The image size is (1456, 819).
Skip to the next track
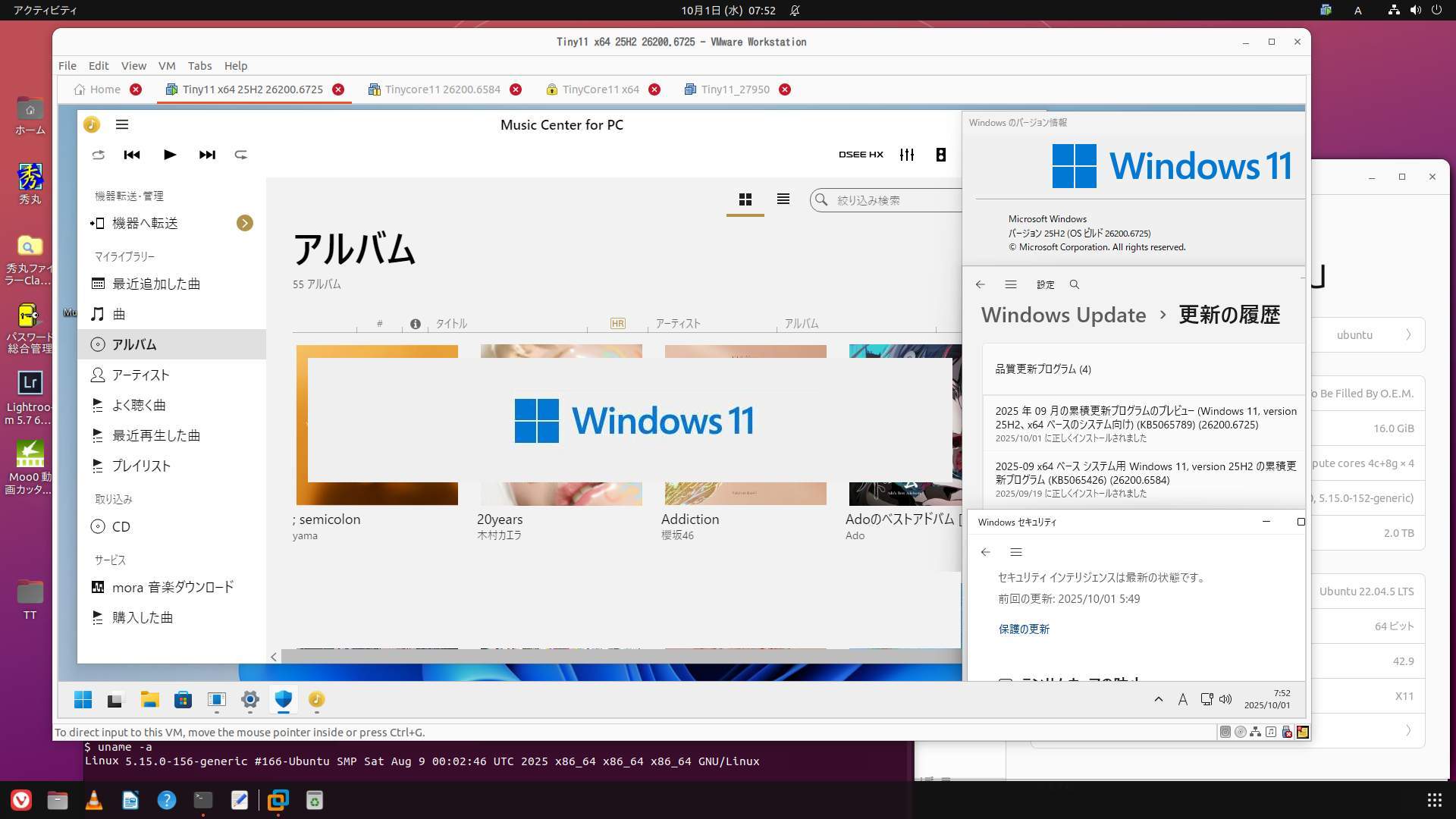tap(207, 155)
